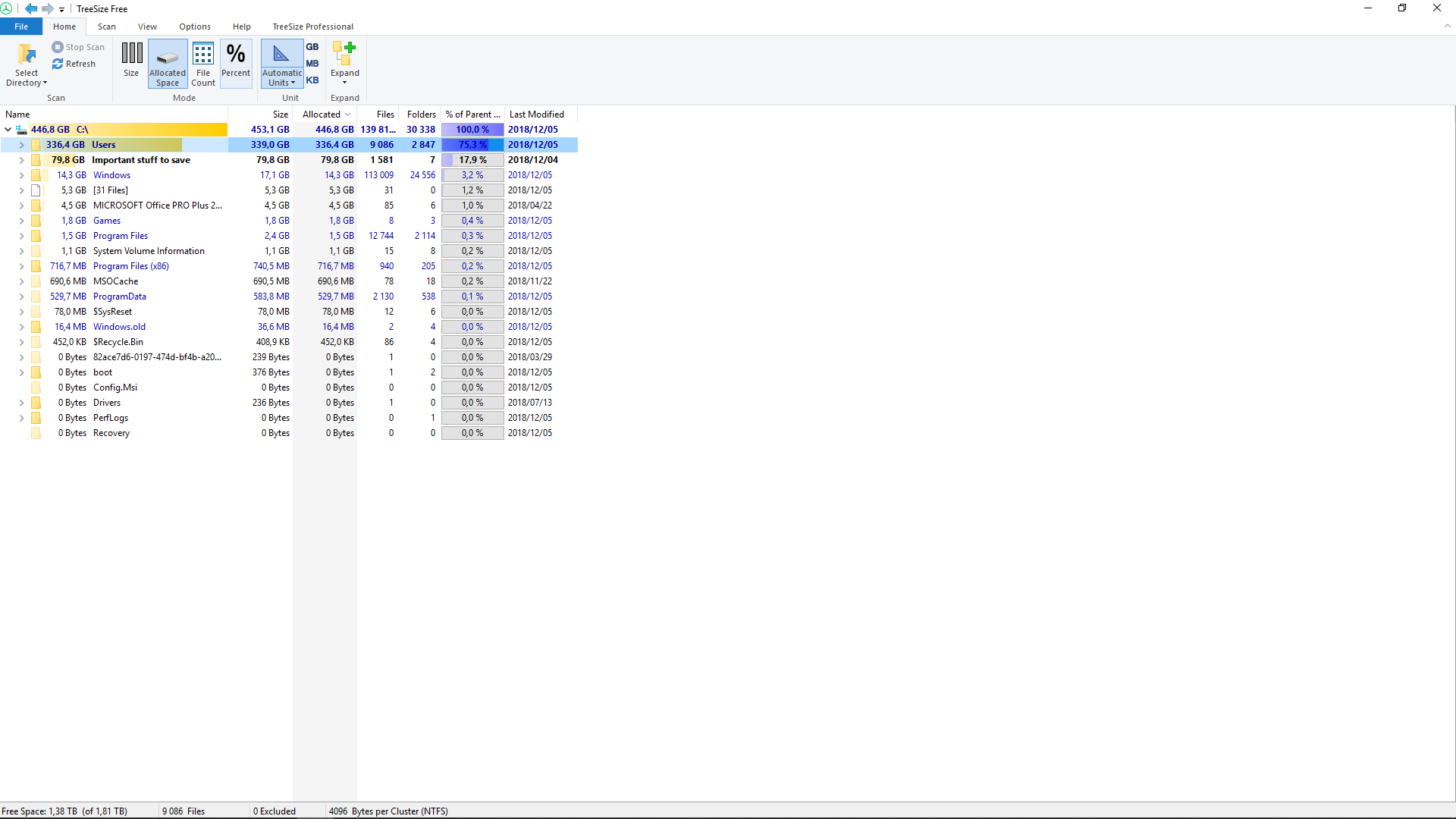The image size is (1456, 819).
Task: Set display unit to MB
Action: coord(312,64)
